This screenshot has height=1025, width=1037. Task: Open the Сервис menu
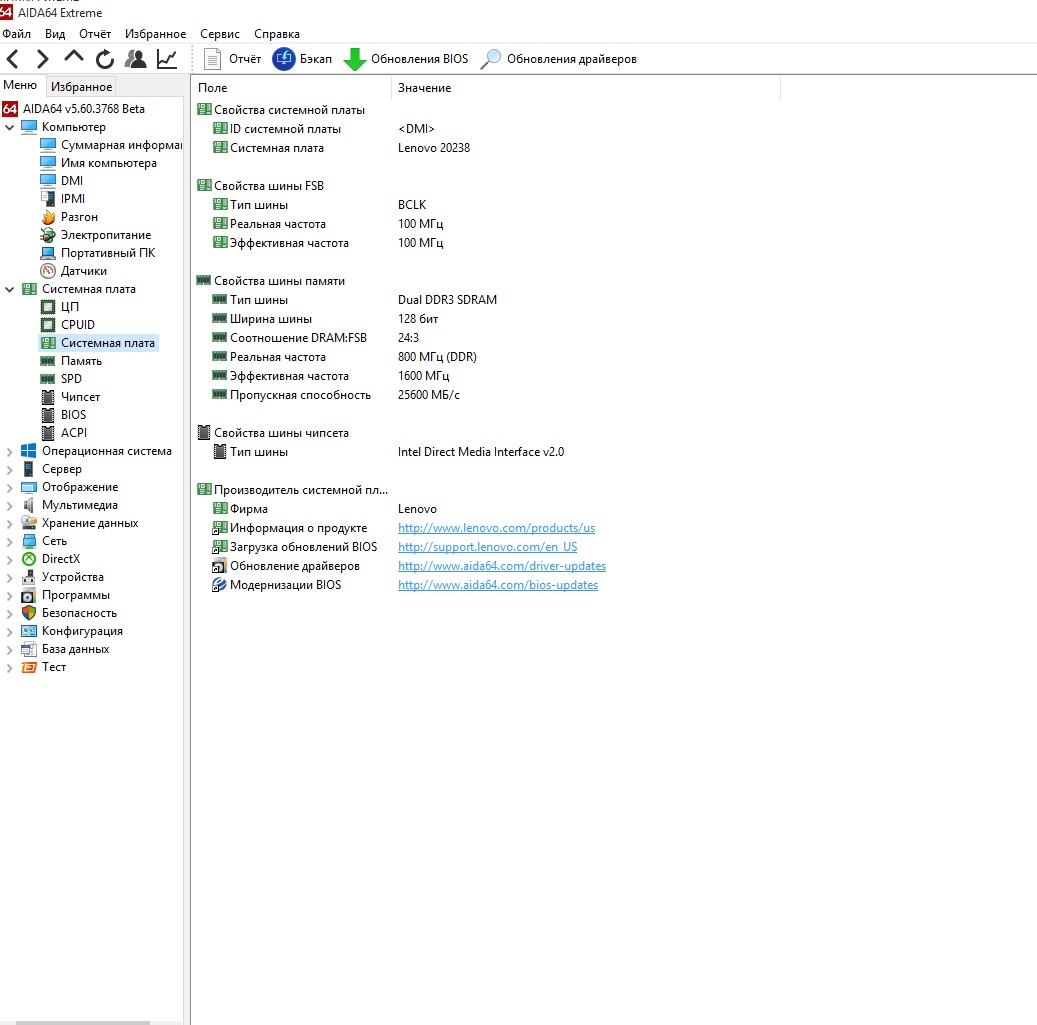220,34
